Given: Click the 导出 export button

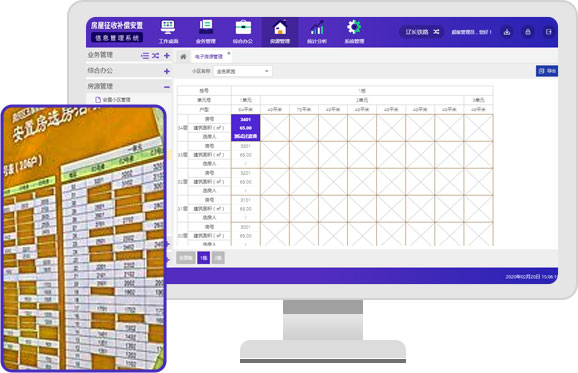Looking at the screenshot, I should (547, 71).
